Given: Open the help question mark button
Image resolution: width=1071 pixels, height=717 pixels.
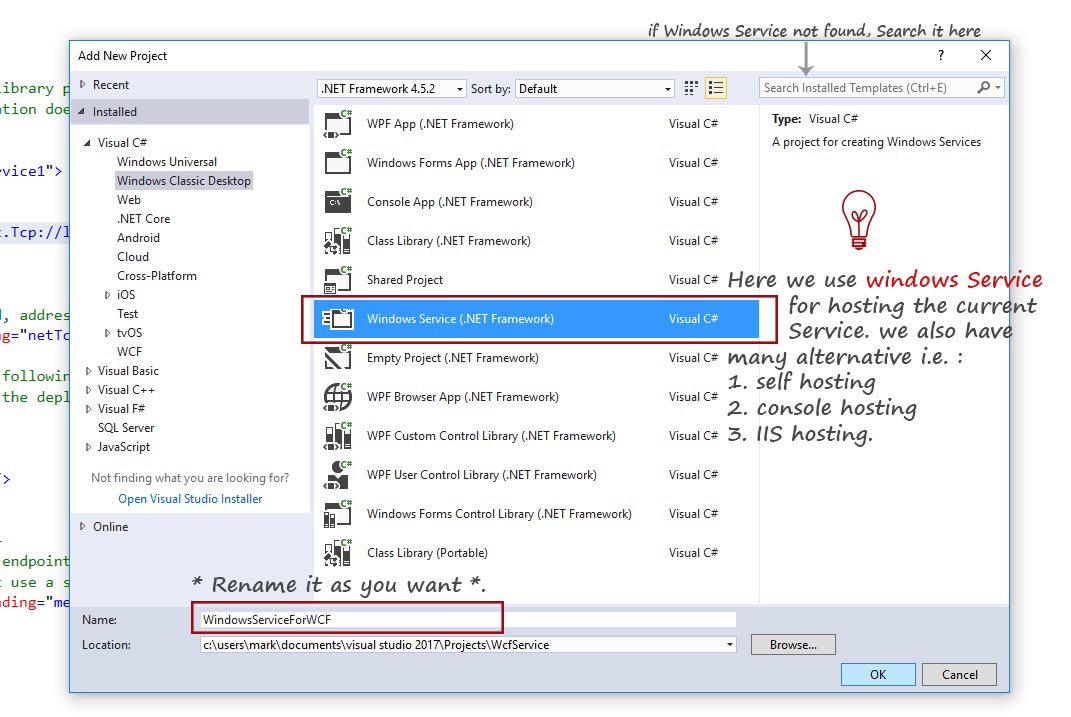Looking at the screenshot, I should pos(941,55).
